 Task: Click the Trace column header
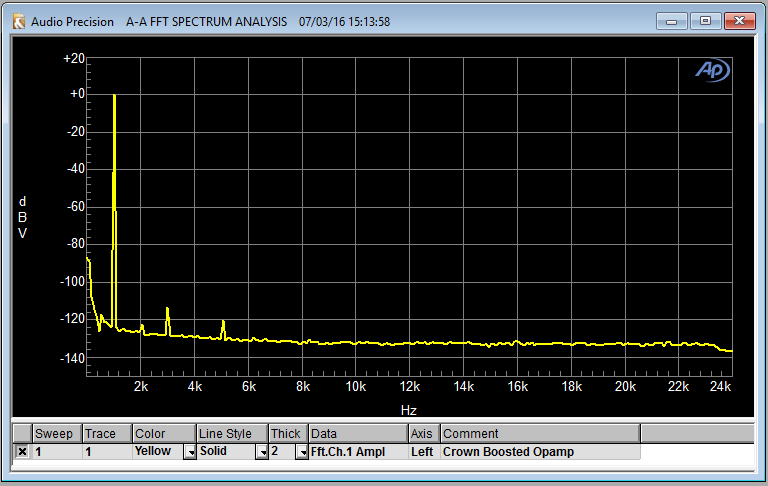pos(107,434)
